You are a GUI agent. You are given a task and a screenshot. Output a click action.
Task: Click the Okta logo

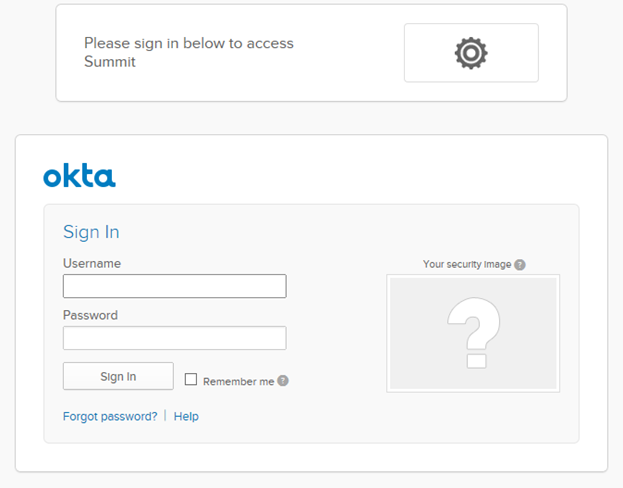(79, 177)
